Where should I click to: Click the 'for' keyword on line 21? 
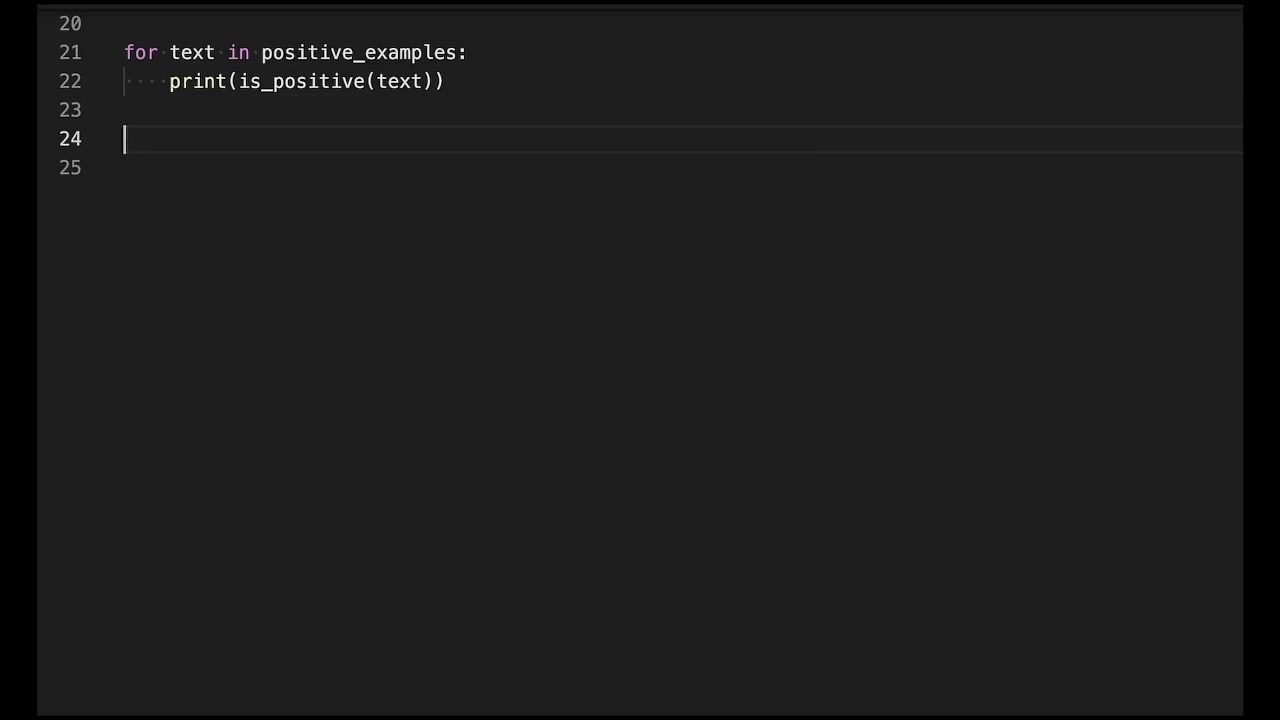coord(140,52)
